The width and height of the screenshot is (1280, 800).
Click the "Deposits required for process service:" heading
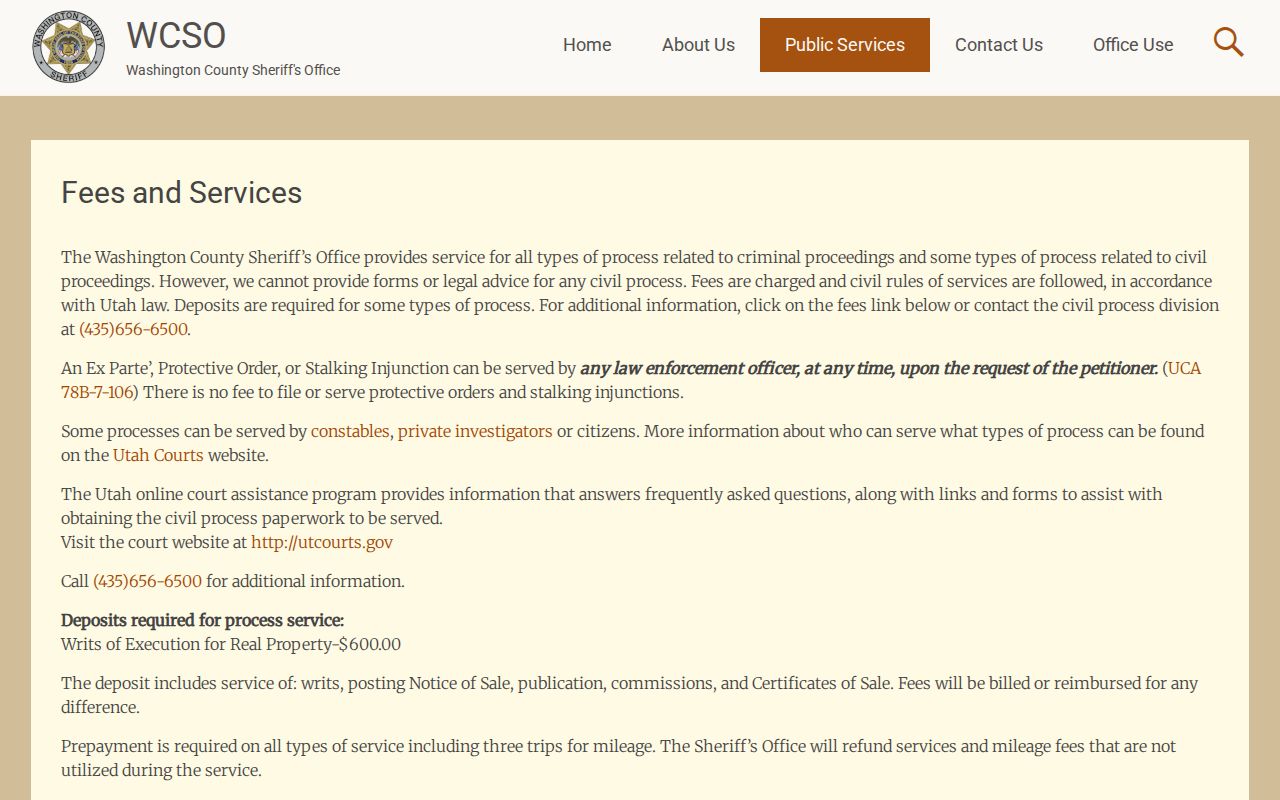tap(202, 620)
